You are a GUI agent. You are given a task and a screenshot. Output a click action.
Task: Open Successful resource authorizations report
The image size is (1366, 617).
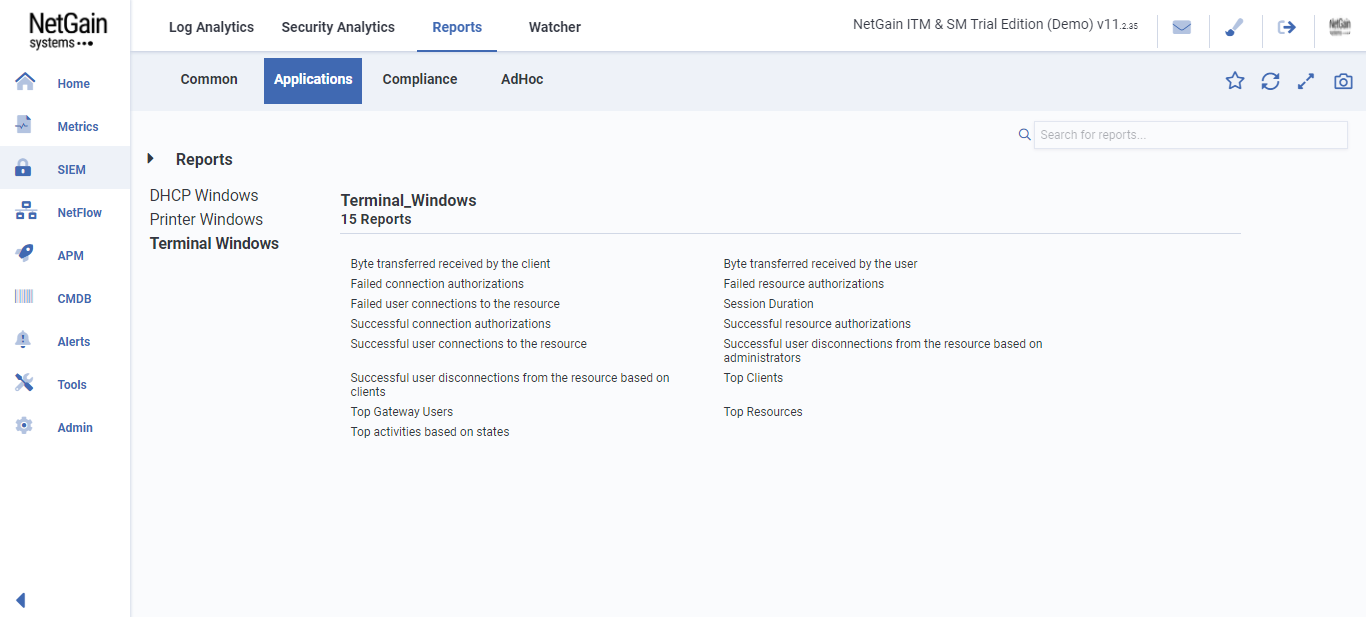(x=817, y=324)
